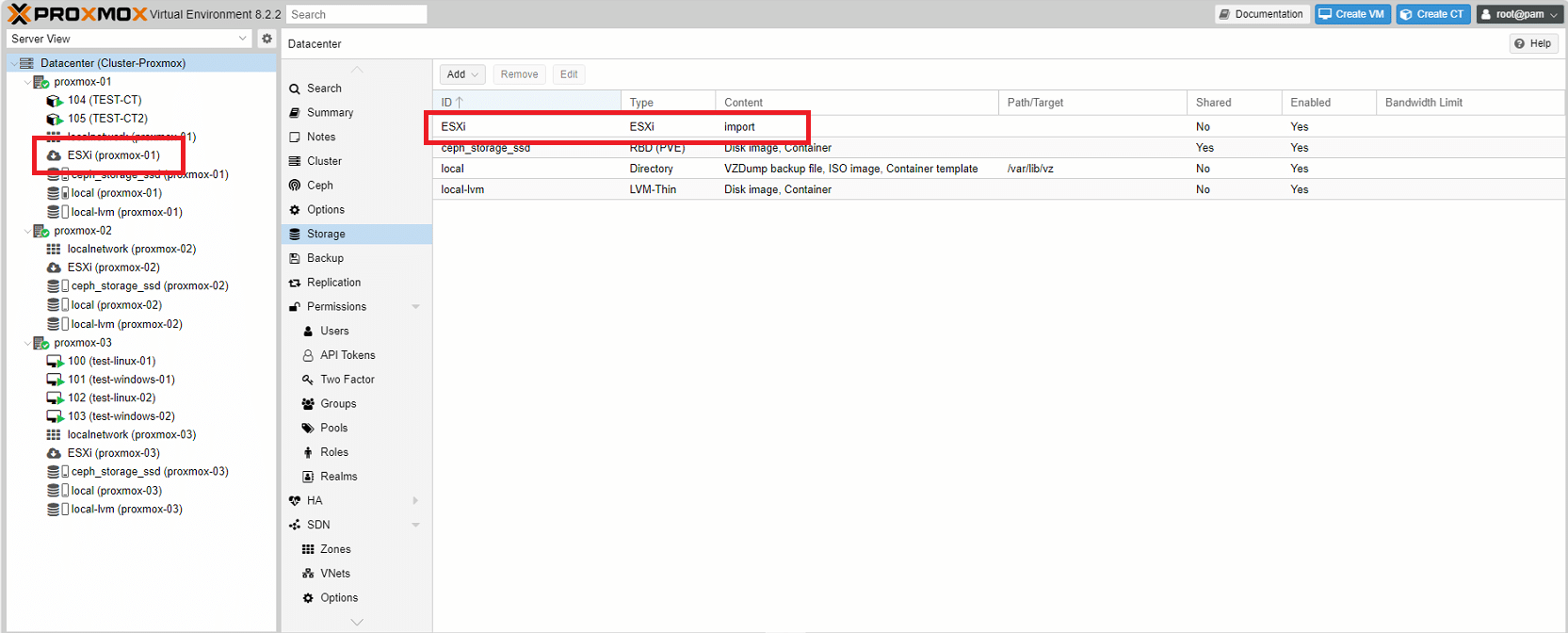Click the API Tokens icon
The height and width of the screenshot is (633, 1568).
coord(308,356)
